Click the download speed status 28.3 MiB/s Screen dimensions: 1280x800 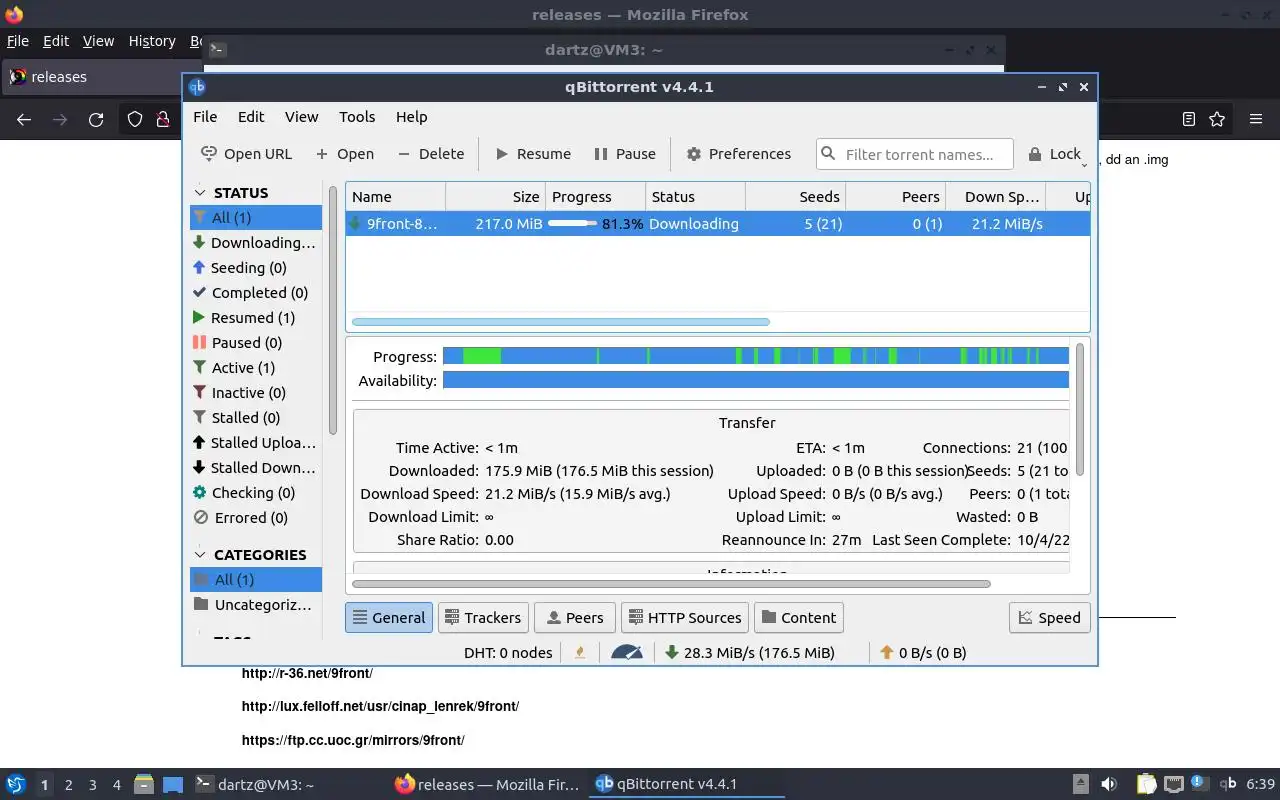750,652
